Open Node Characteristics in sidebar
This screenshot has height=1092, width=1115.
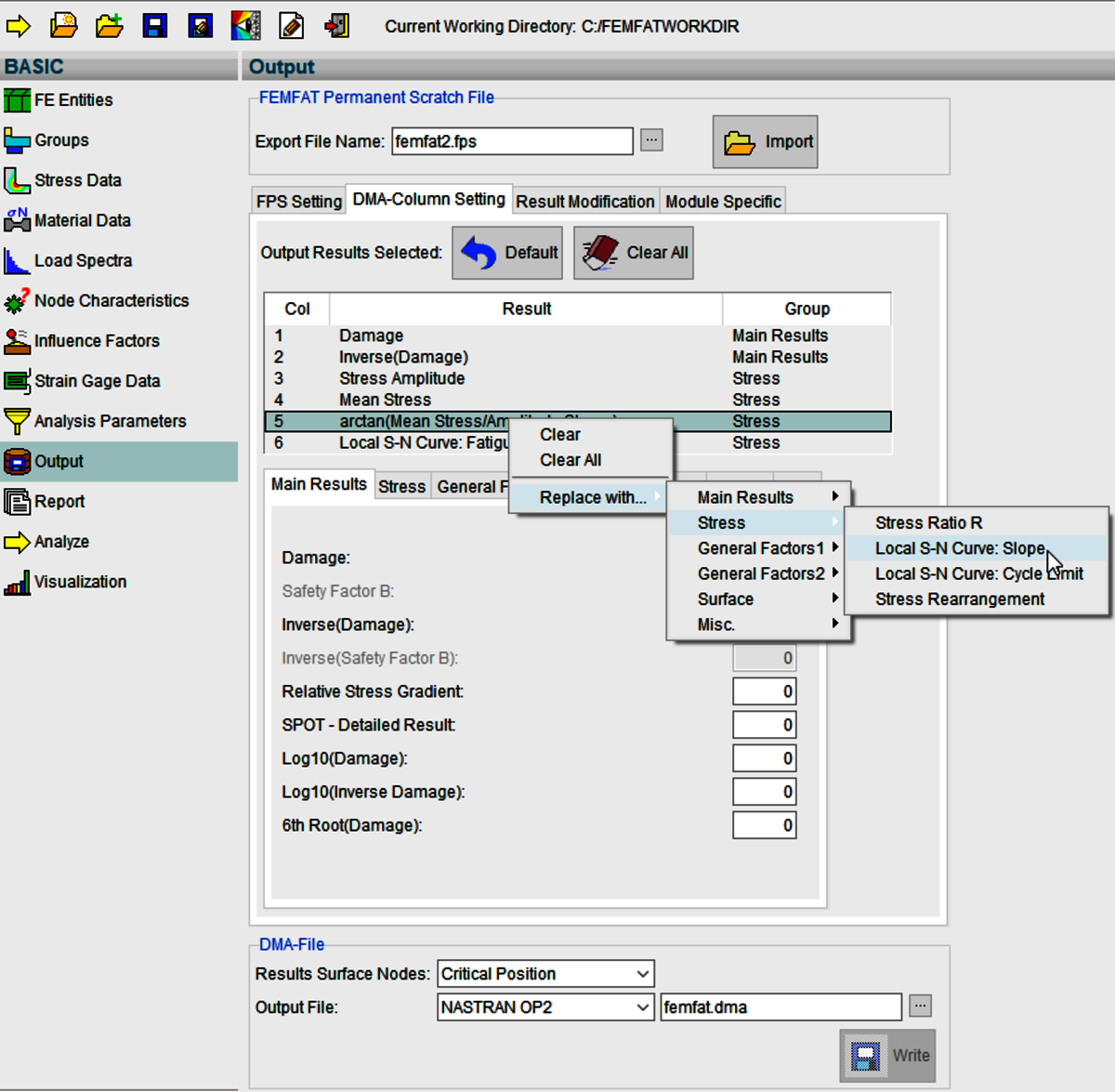coord(111,301)
